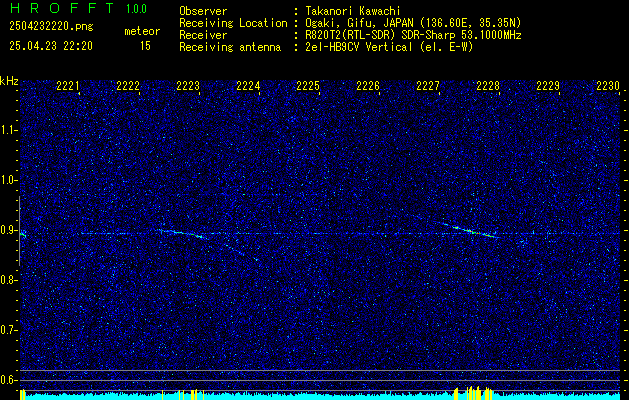
Task: Click the 0.8 kHz frequency label
Action: 8,280
